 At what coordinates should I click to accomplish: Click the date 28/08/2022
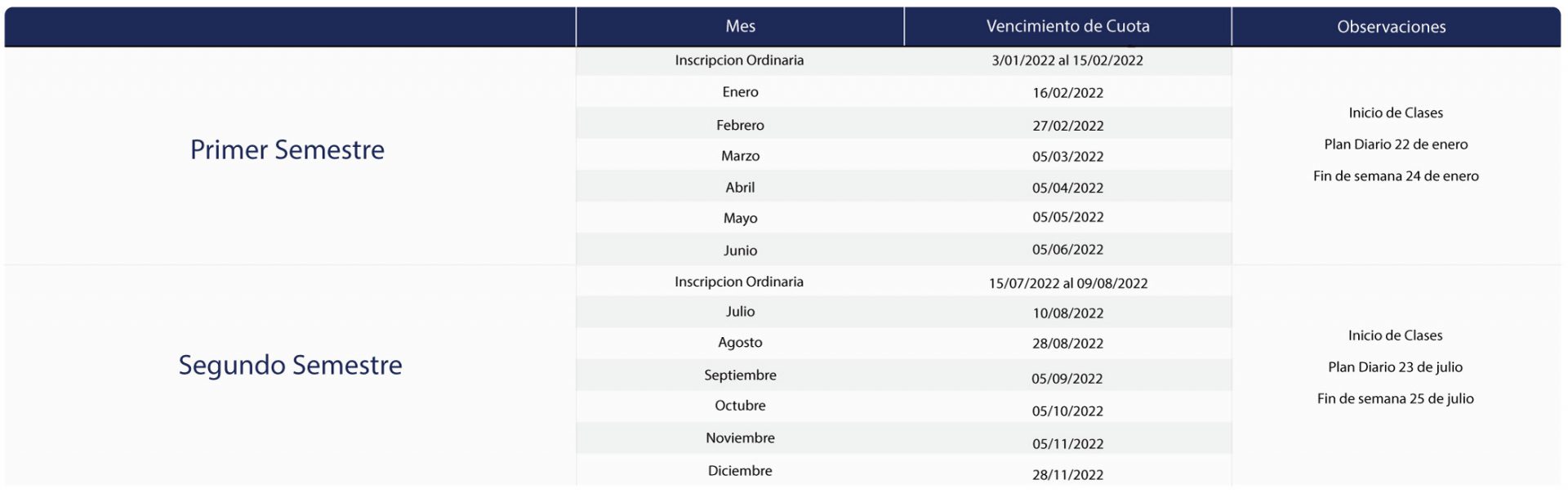click(1067, 344)
